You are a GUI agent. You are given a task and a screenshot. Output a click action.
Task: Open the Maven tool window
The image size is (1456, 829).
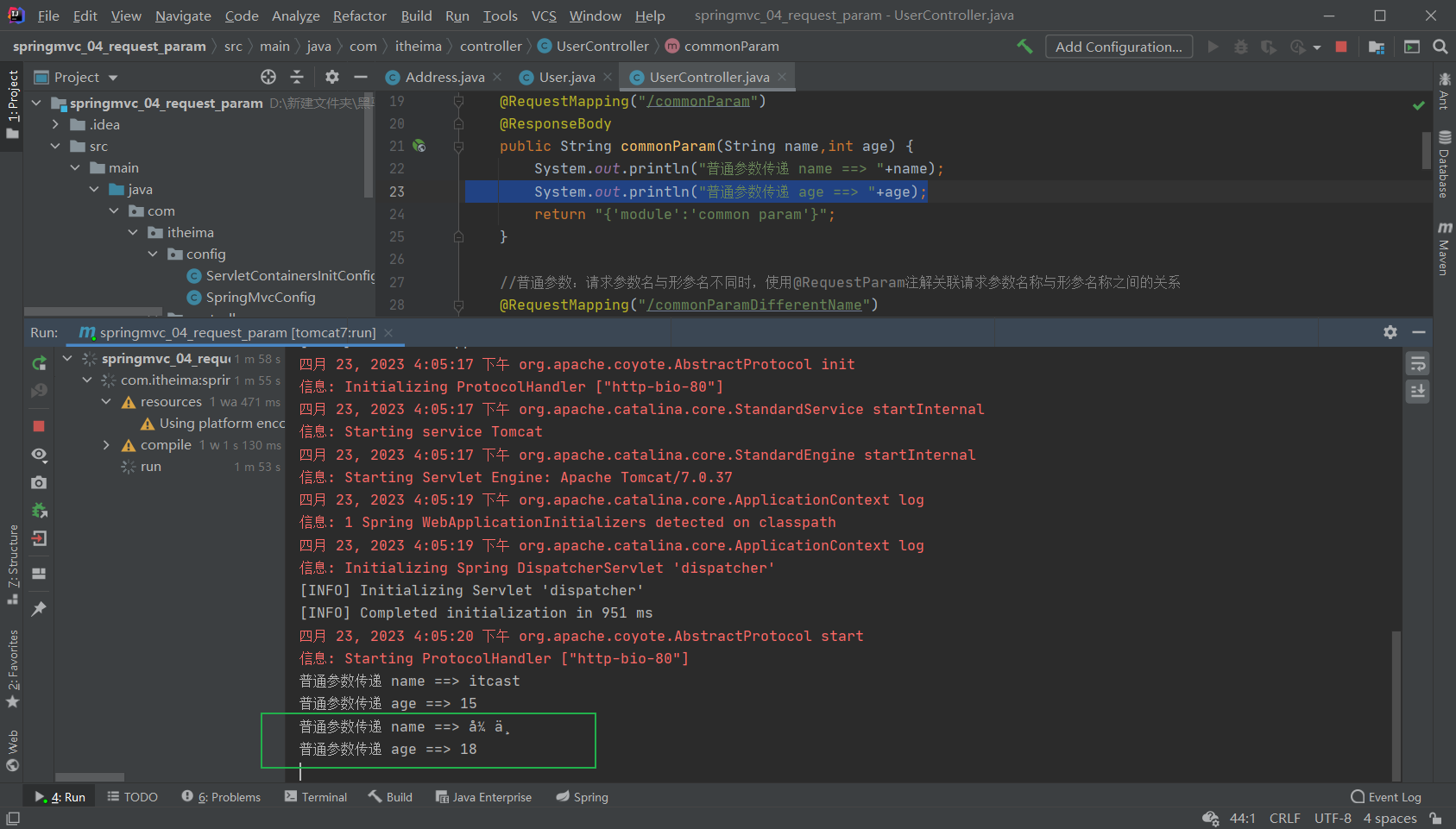point(1444,248)
